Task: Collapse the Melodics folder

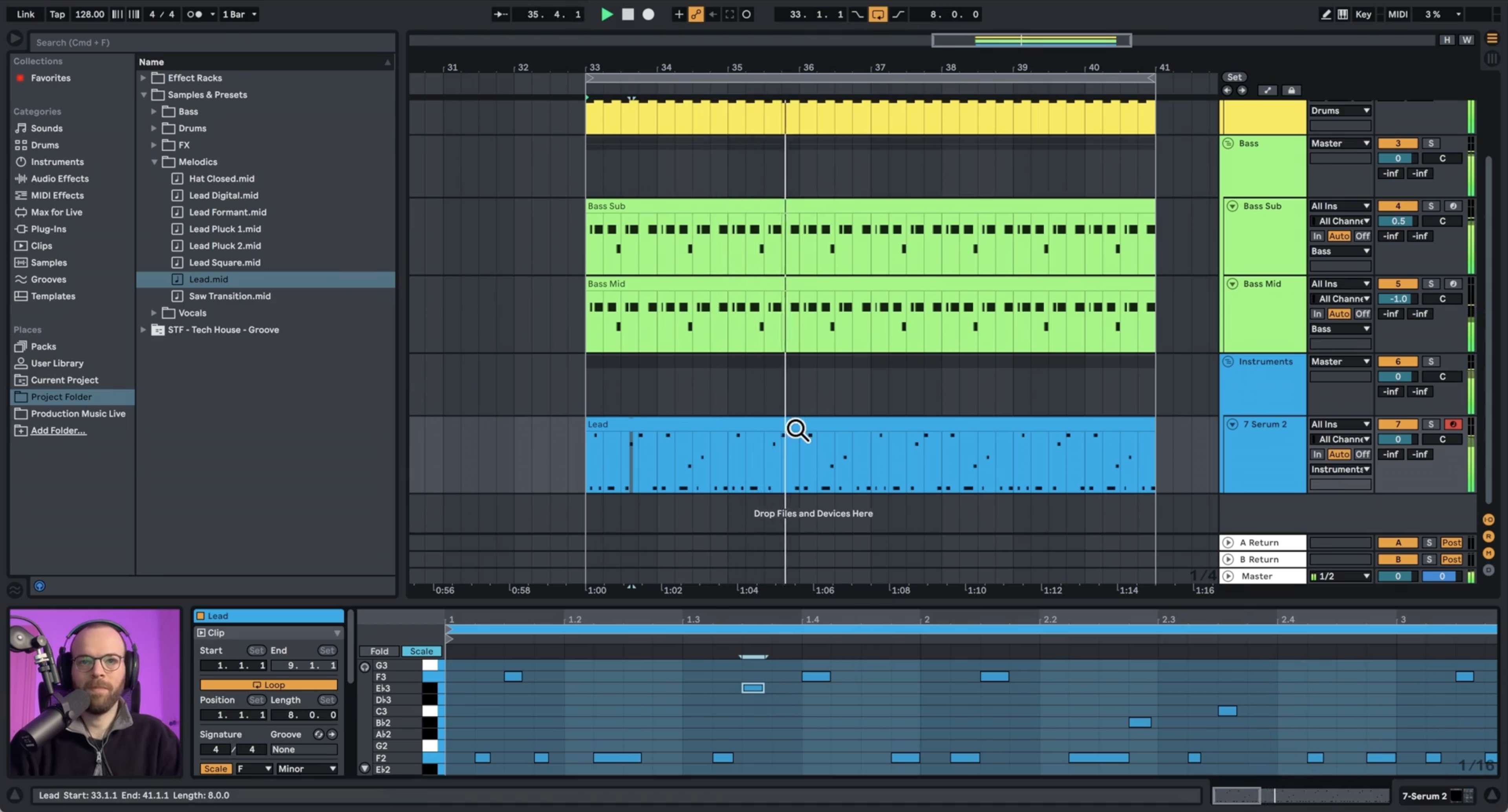Action: point(154,162)
